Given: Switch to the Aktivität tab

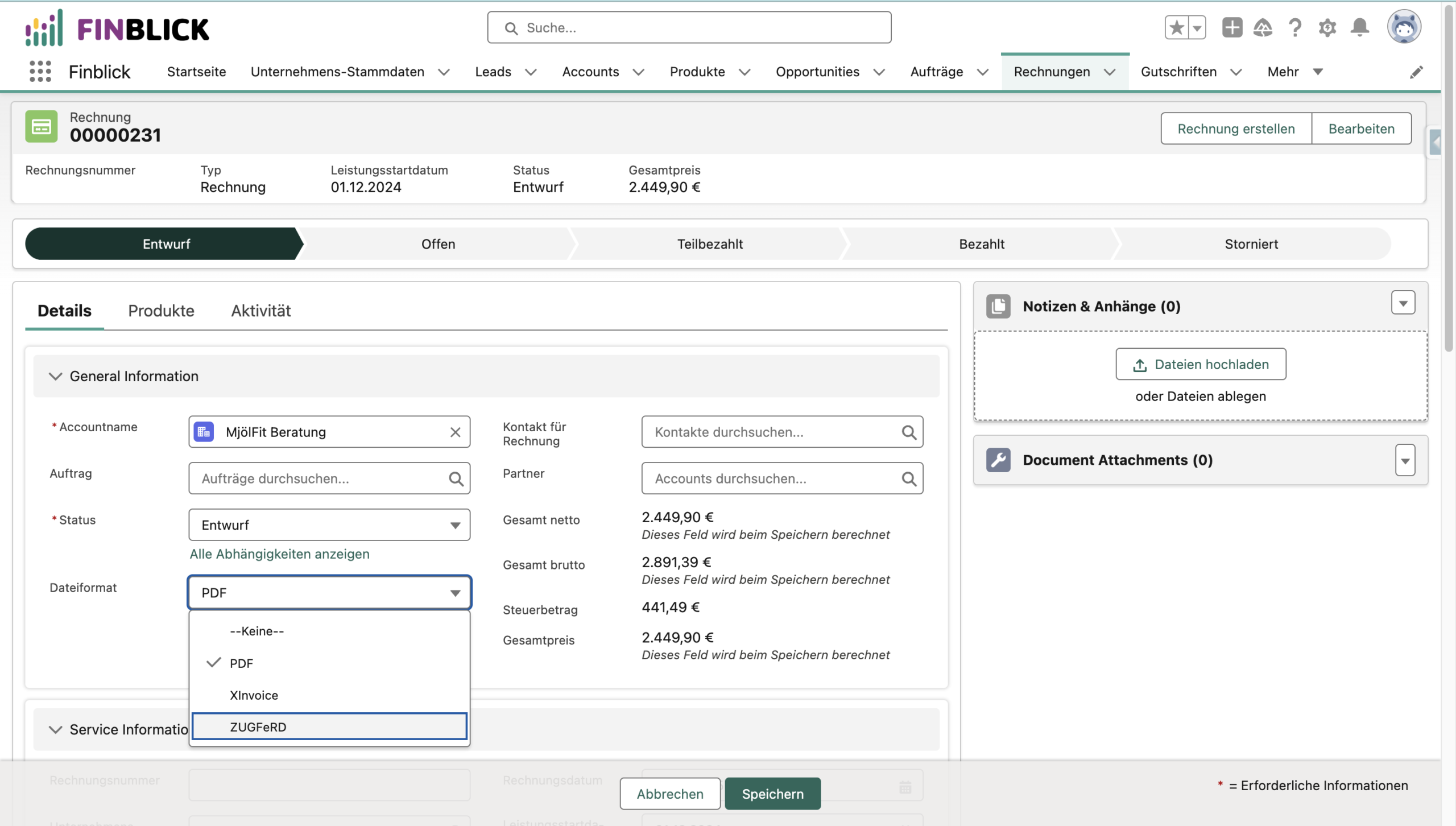Looking at the screenshot, I should click(260, 311).
